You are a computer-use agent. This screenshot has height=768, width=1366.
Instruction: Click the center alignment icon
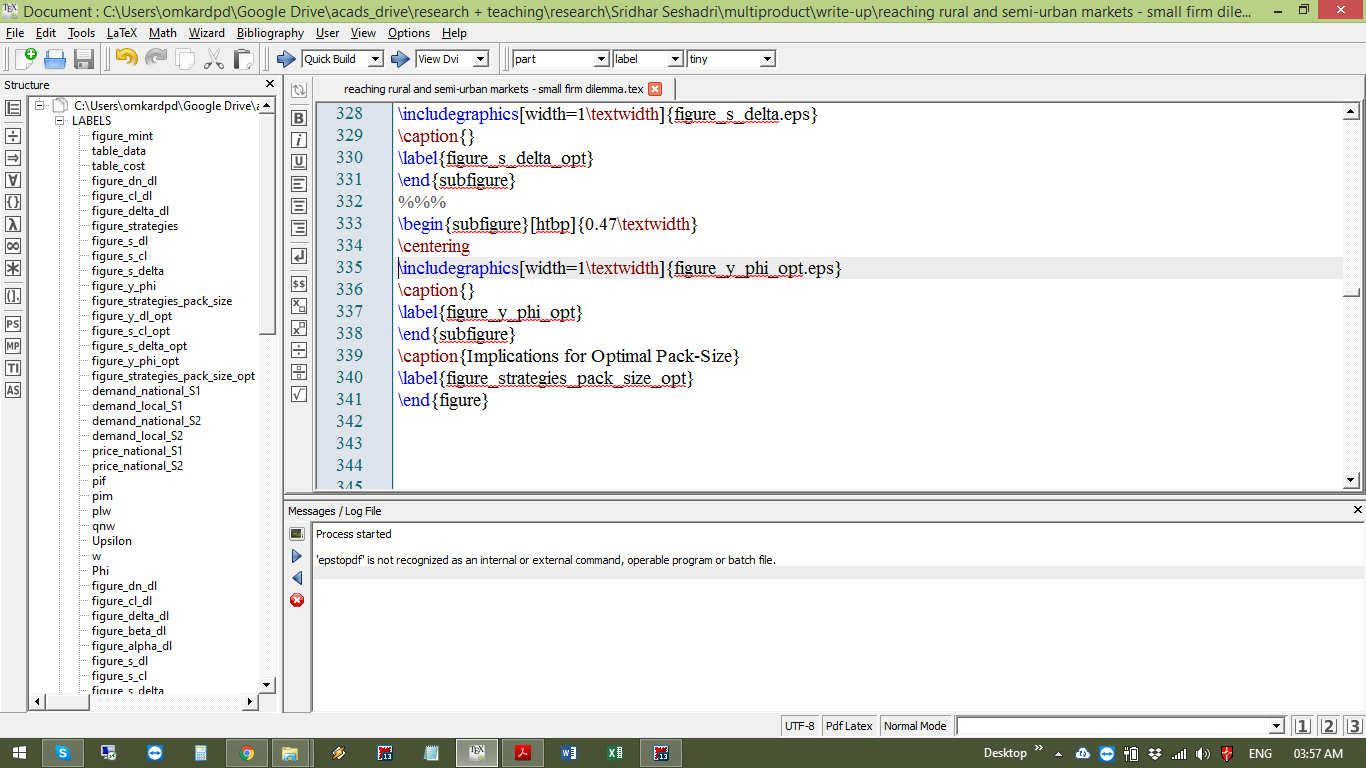(x=298, y=206)
